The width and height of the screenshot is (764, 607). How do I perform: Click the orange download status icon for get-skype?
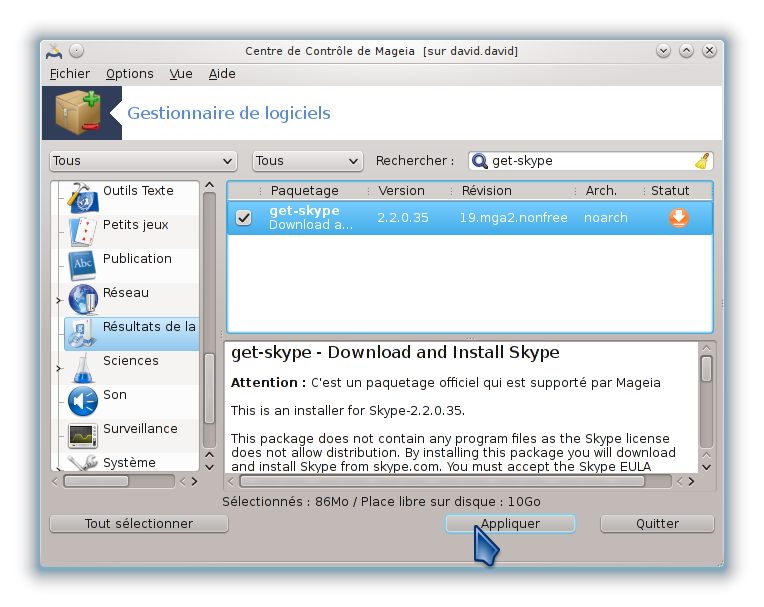(x=679, y=218)
